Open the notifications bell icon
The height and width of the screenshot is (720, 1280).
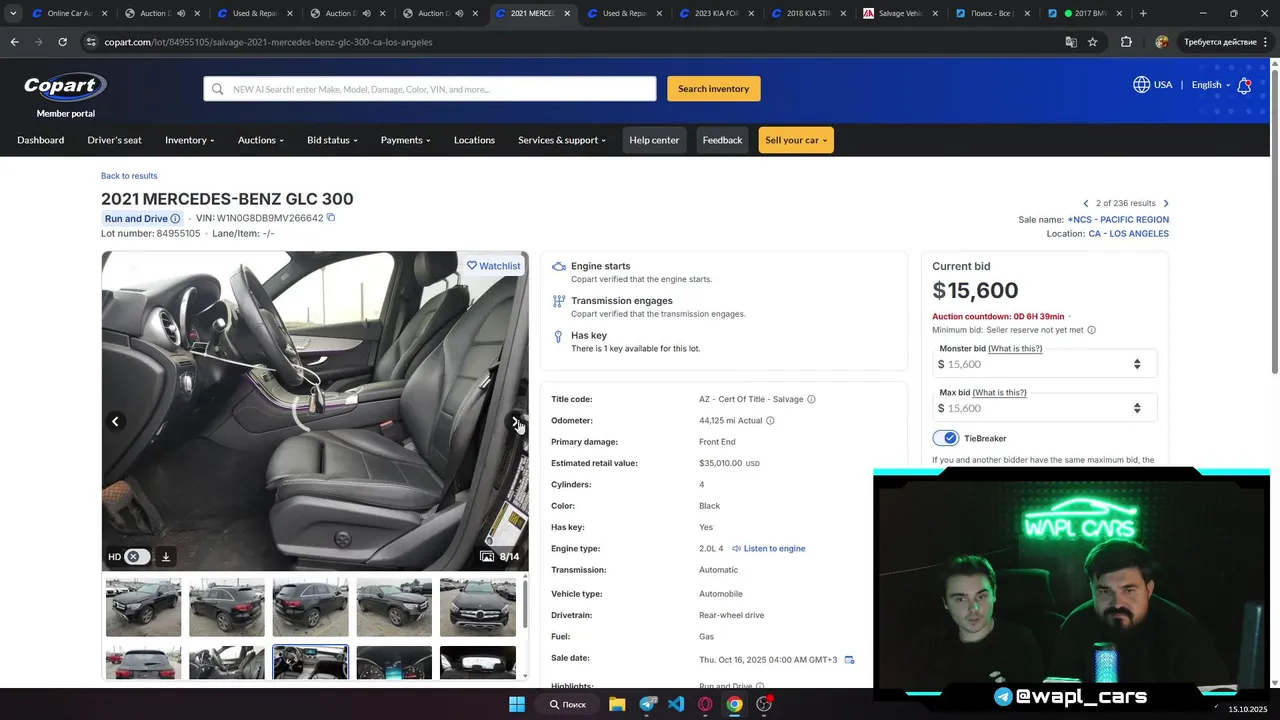click(1244, 85)
